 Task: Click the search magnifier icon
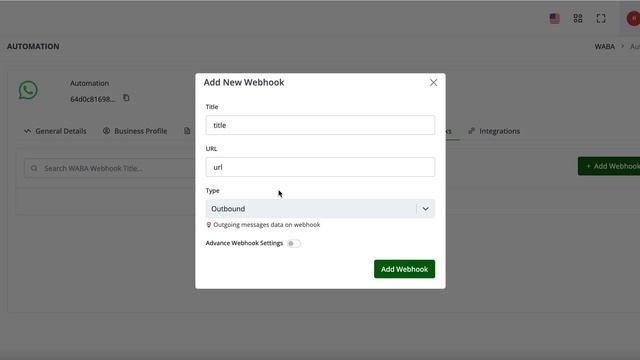pos(34,168)
